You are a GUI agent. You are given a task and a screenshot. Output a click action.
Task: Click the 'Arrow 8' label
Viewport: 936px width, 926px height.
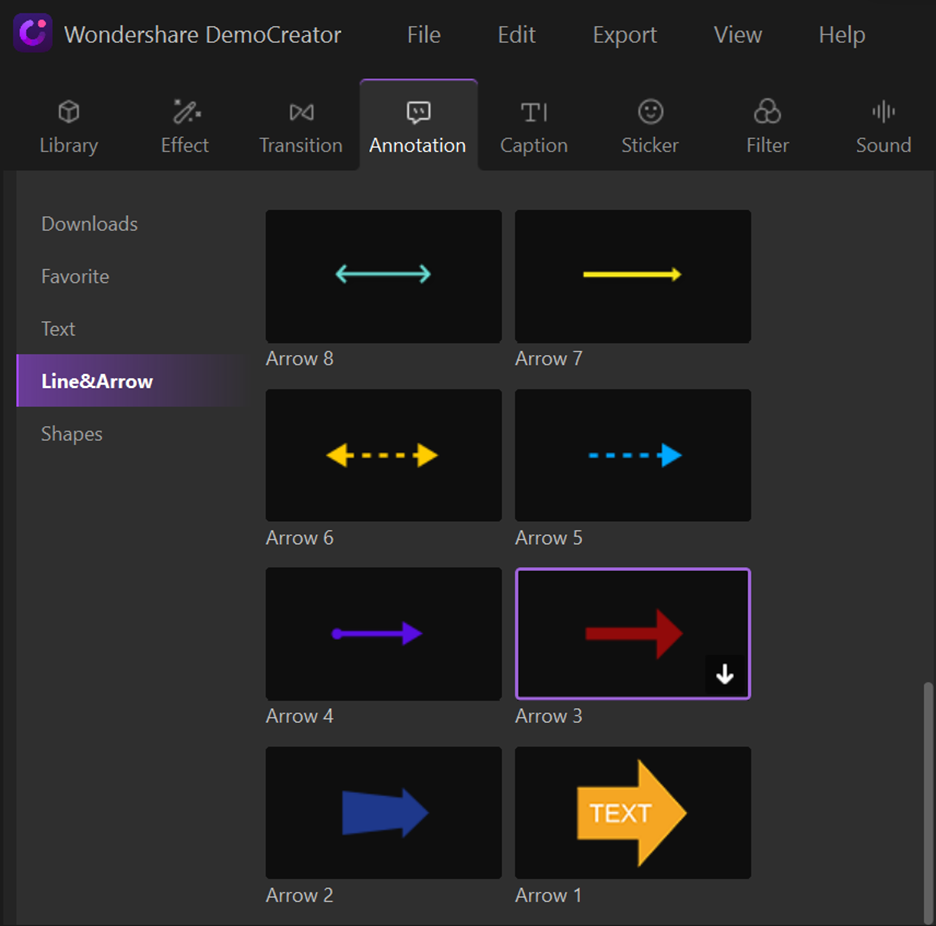coord(300,358)
